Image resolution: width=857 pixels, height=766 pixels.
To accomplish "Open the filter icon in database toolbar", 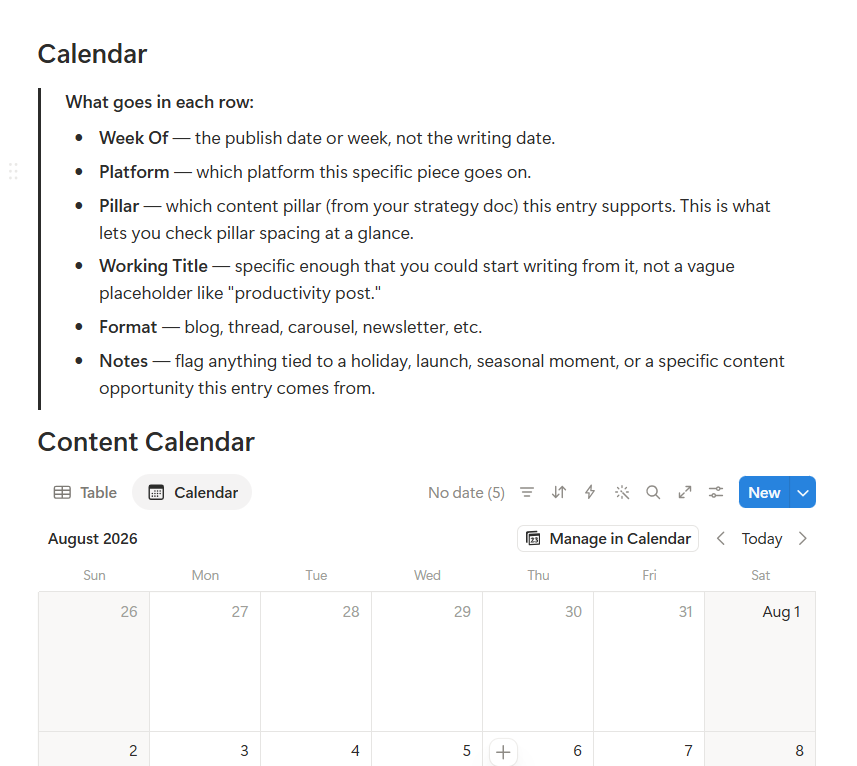I will (527, 492).
